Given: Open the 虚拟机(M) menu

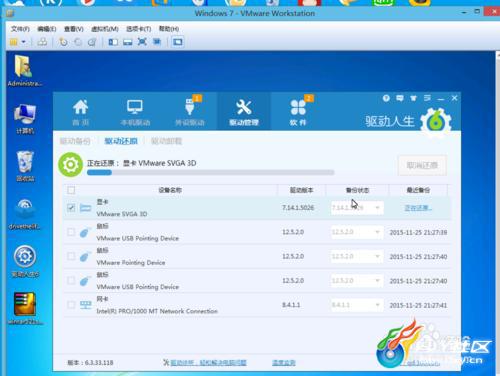Looking at the screenshot, I should coord(105,29).
